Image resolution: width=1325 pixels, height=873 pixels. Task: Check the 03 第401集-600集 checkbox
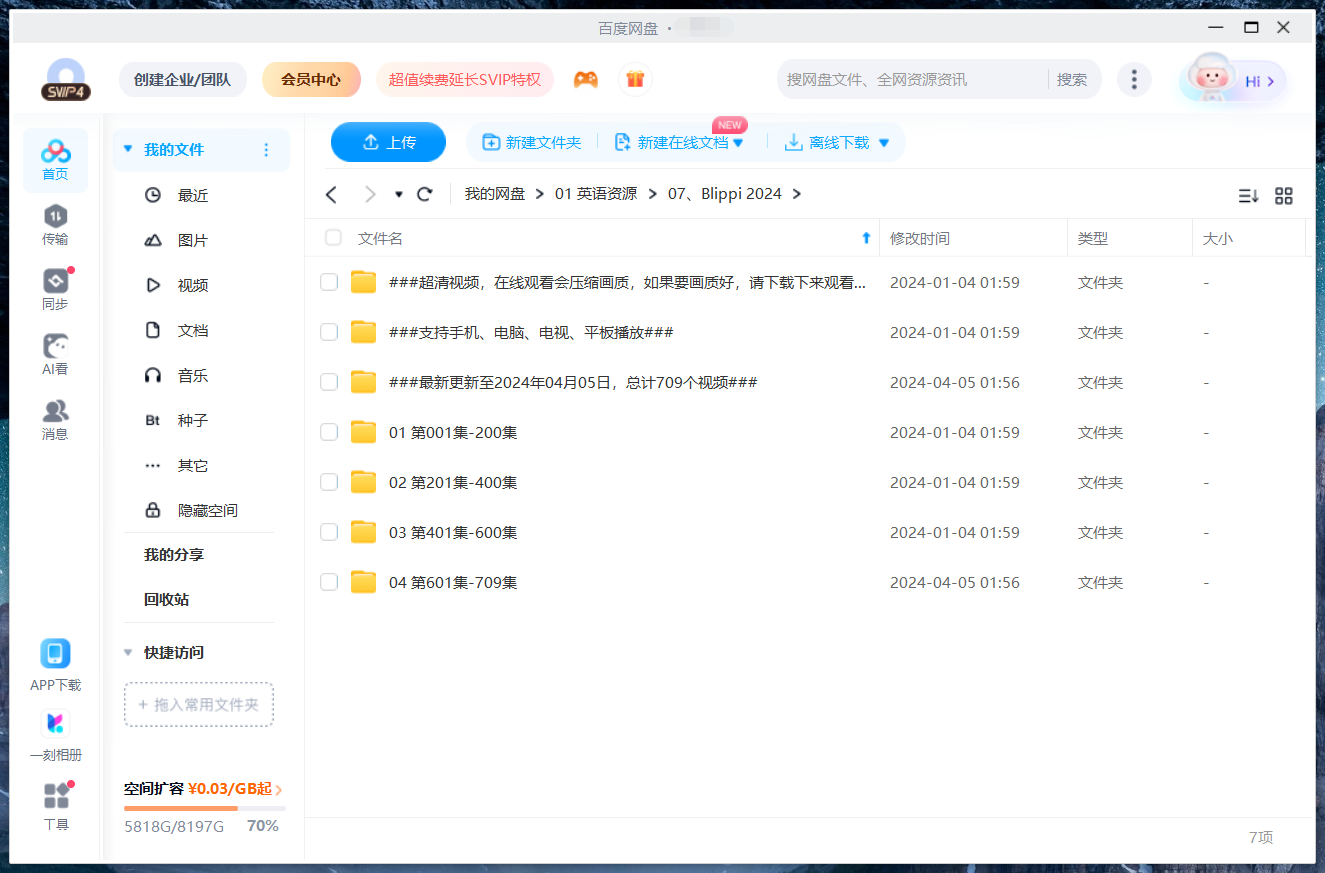coord(329,532)
